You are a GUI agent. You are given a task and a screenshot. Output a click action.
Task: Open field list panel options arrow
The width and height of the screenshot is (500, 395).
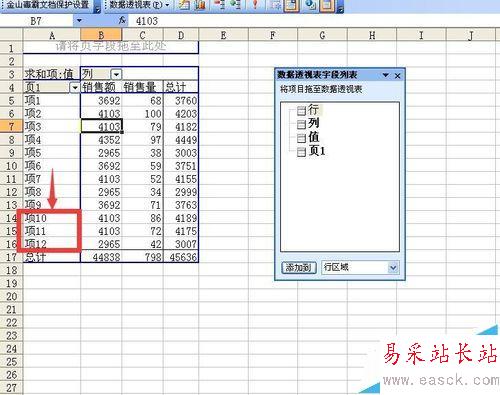tap(386, 75)
